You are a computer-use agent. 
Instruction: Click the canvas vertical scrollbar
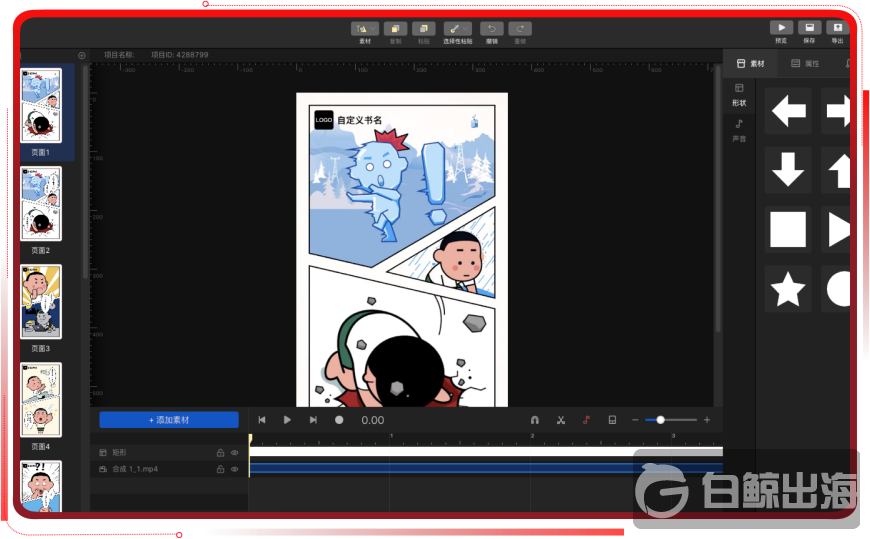click(718, 199)
